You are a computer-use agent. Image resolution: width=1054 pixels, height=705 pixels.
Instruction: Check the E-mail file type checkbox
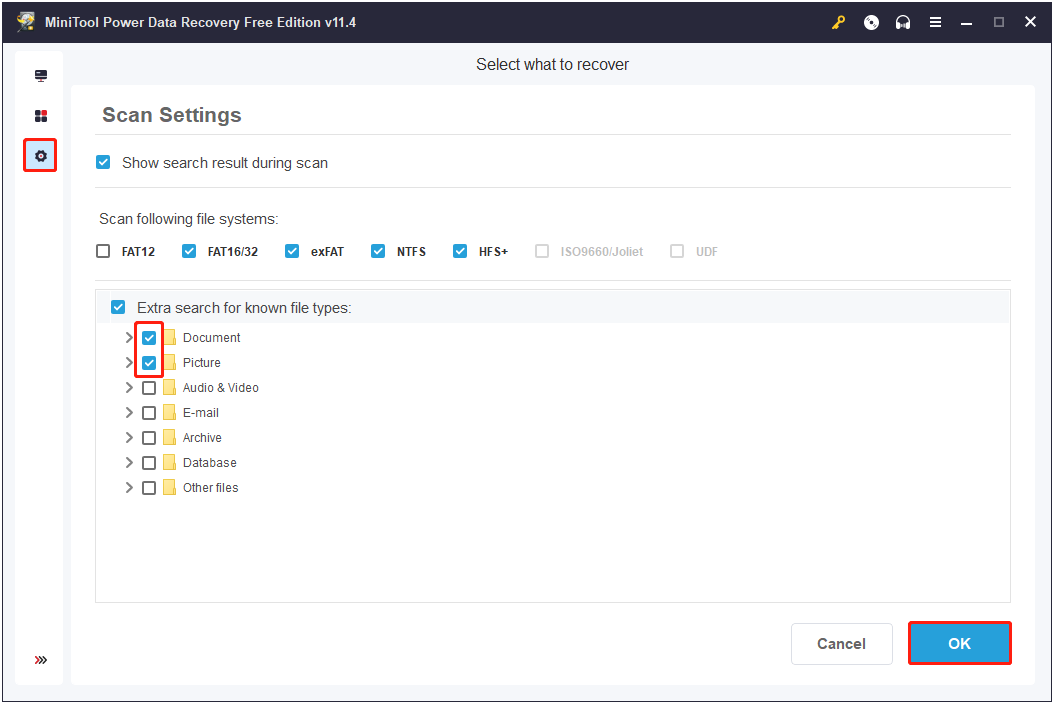(x=149, y=413)
